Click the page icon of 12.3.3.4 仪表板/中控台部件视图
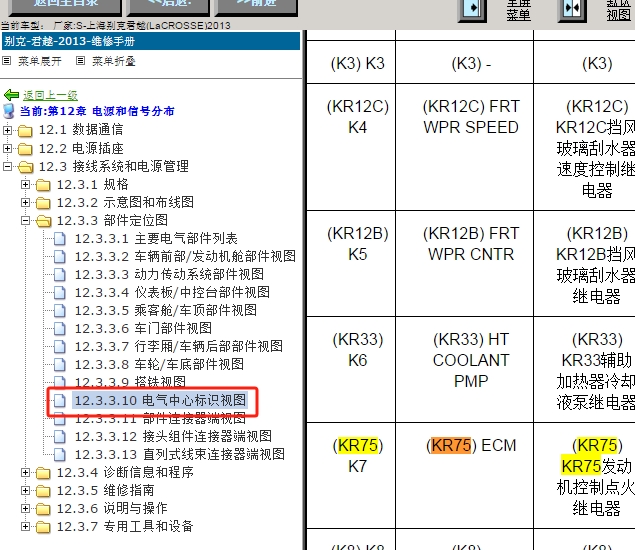 coord(60,292)
